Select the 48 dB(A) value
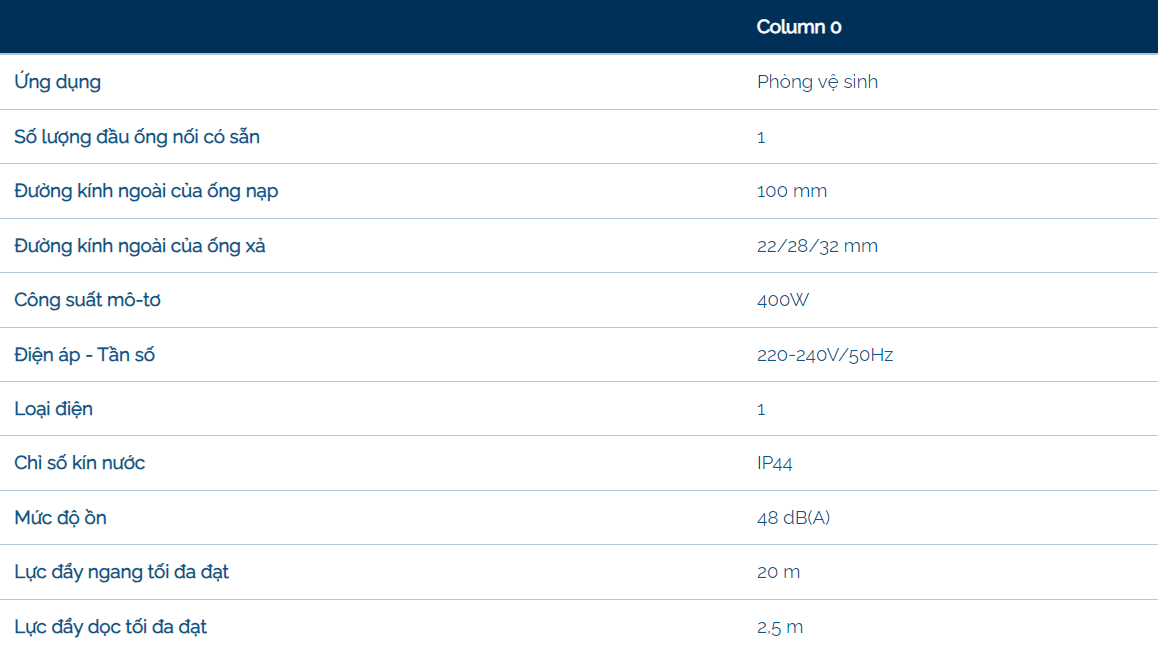 point(794,518)
